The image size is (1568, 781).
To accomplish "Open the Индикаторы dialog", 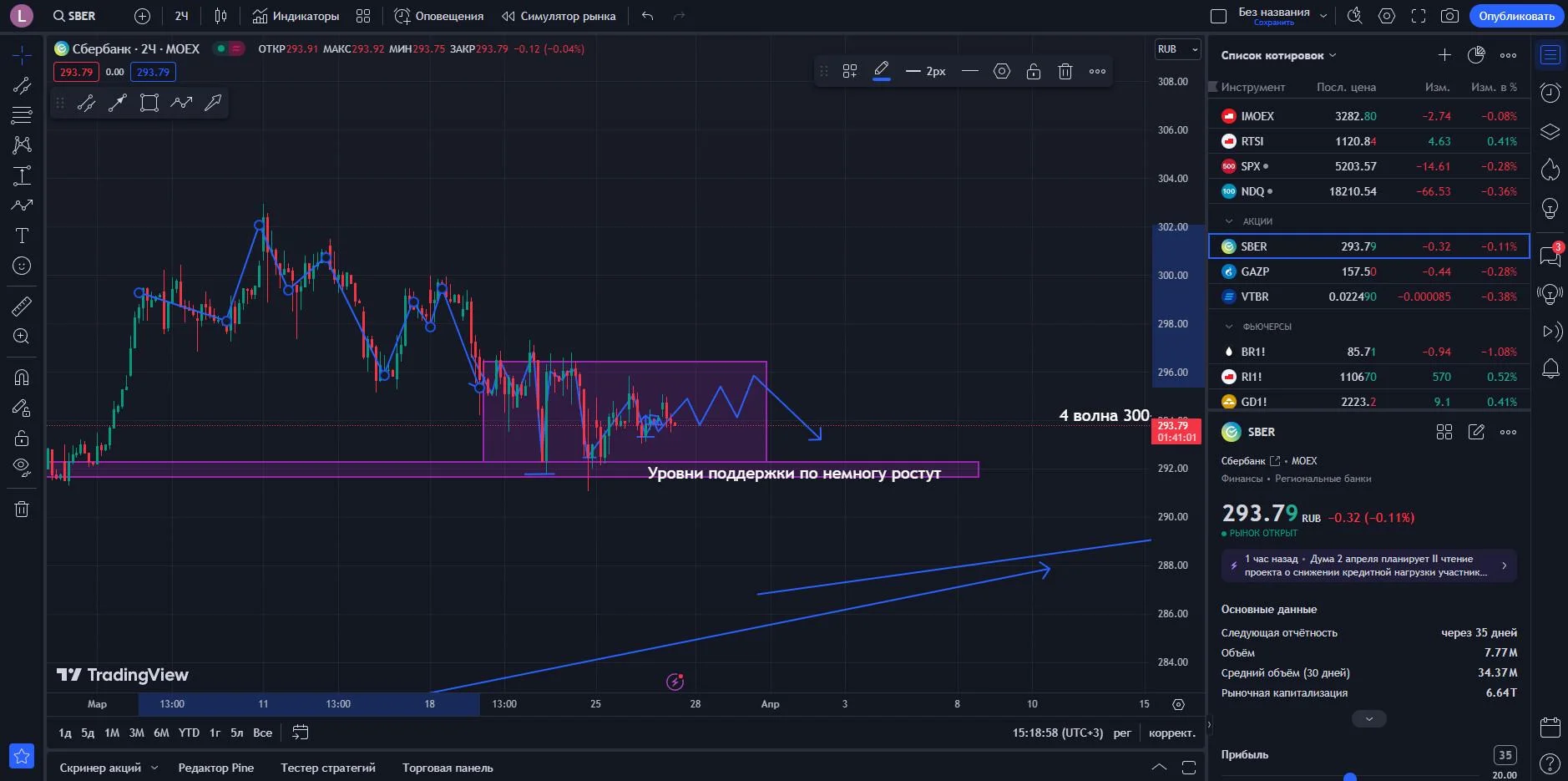I will [296, 16].
